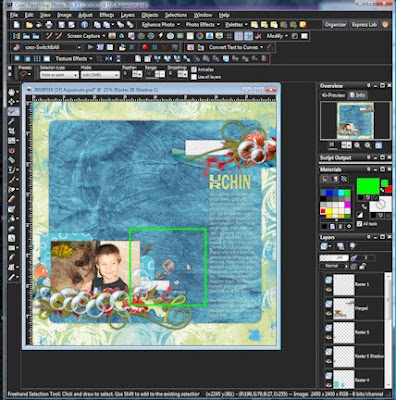Click the Open folder icon
This screenshot has height=400, width=396.
click(x=29, y=25)
